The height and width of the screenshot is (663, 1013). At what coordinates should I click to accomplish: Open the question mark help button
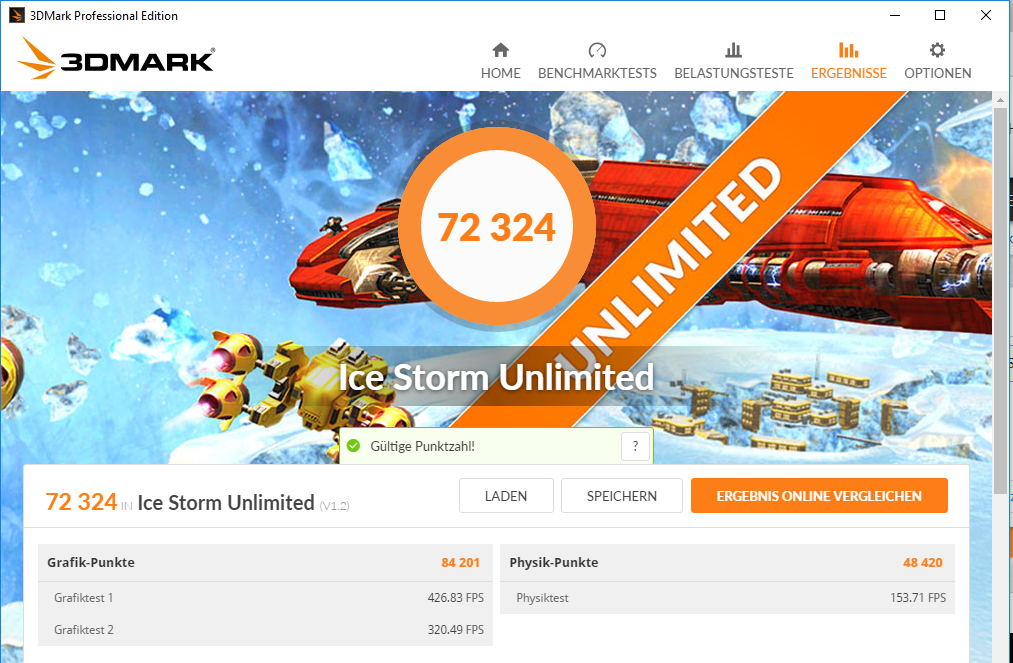tap(635, 446)
